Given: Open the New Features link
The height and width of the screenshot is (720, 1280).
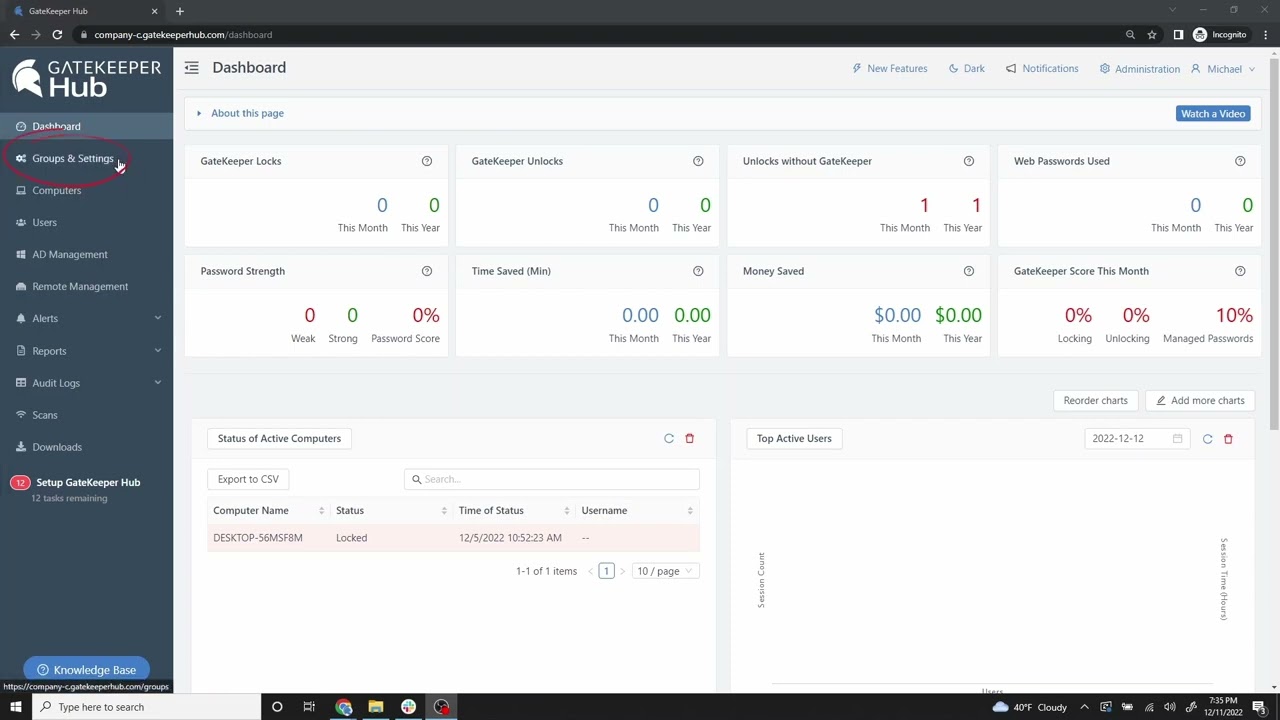Looking at the screenshot, I should [x=890, y=69].
